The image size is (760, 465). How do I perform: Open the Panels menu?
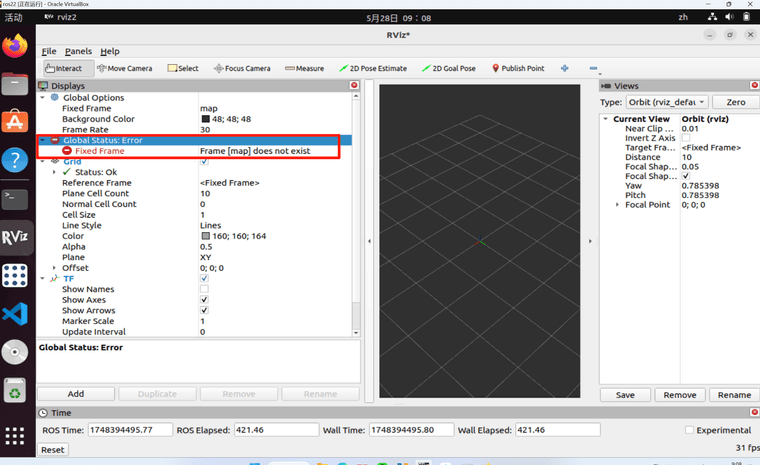(78, 51)
